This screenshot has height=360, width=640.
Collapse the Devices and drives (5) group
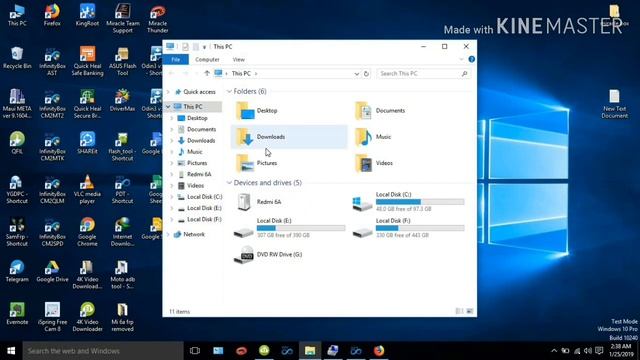(229, 183)
